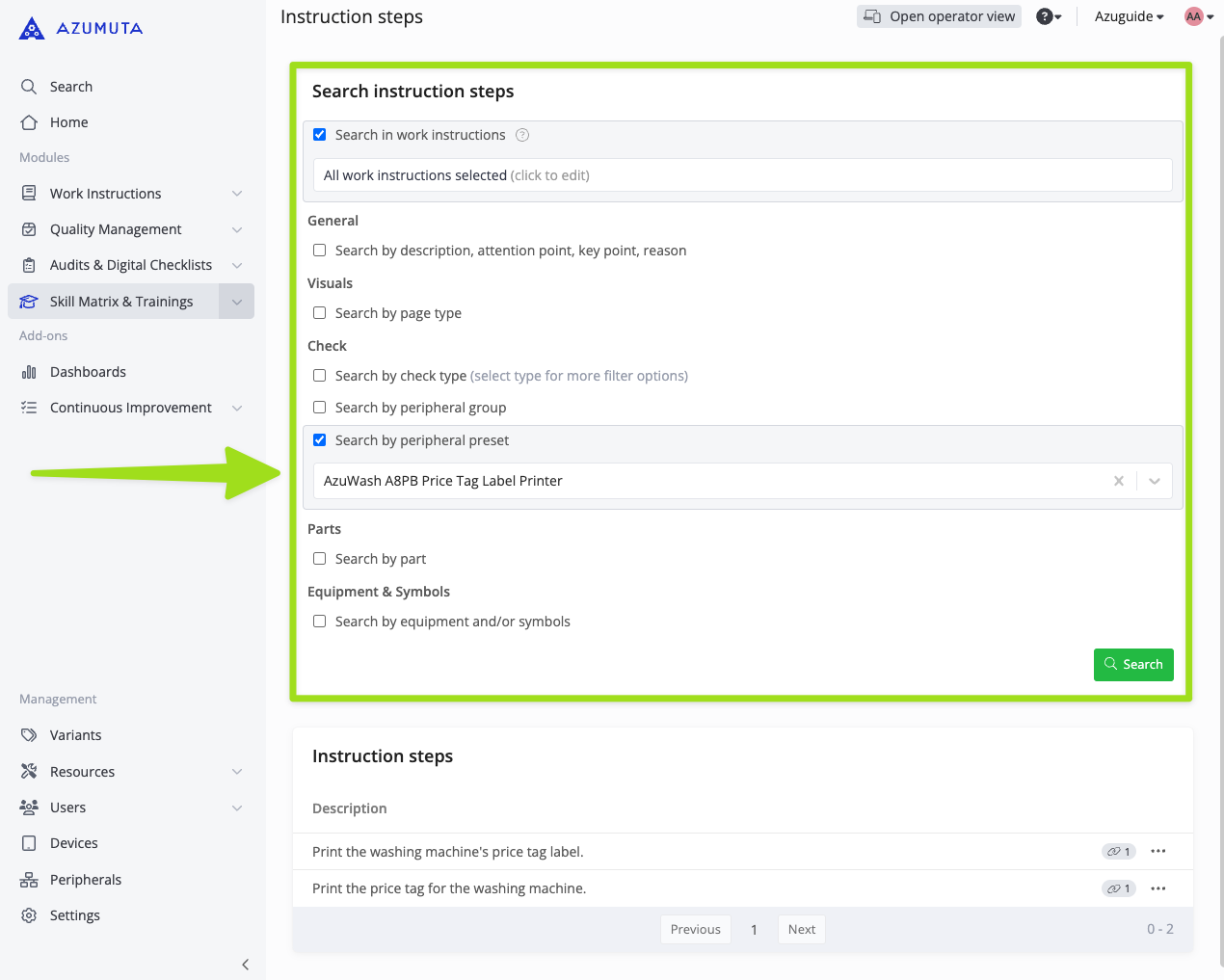Go to Dashboards in the sidebar
The width and height of the screenshot is (1224, 980).
(88, 372)
